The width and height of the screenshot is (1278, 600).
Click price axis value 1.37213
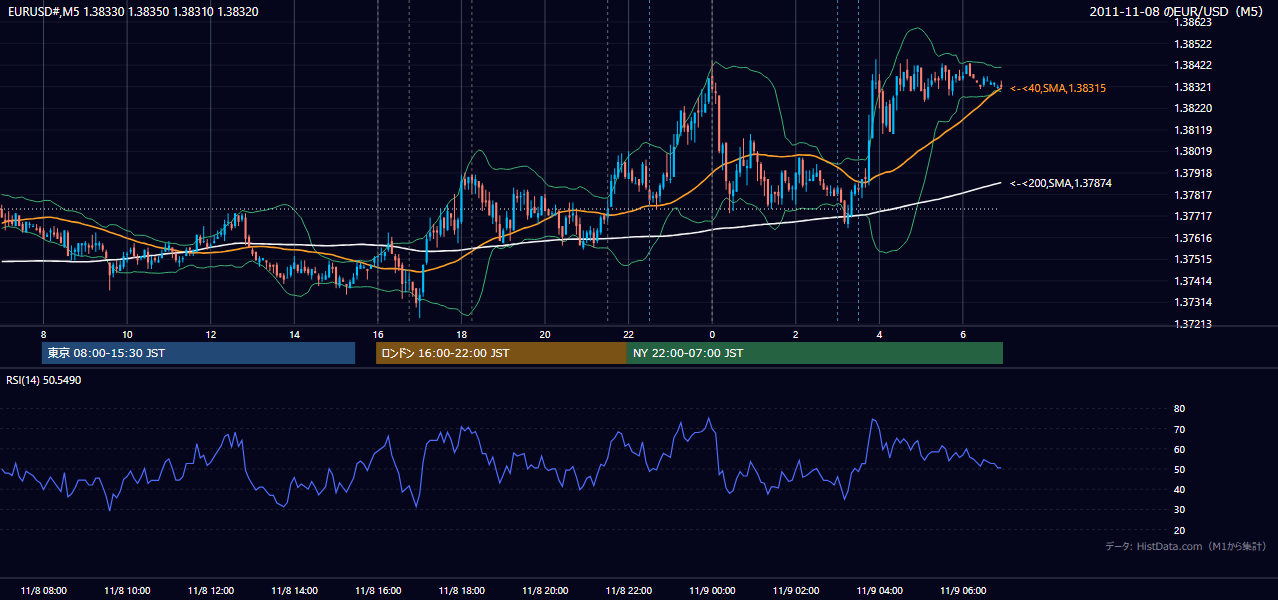coord(1192,324)
